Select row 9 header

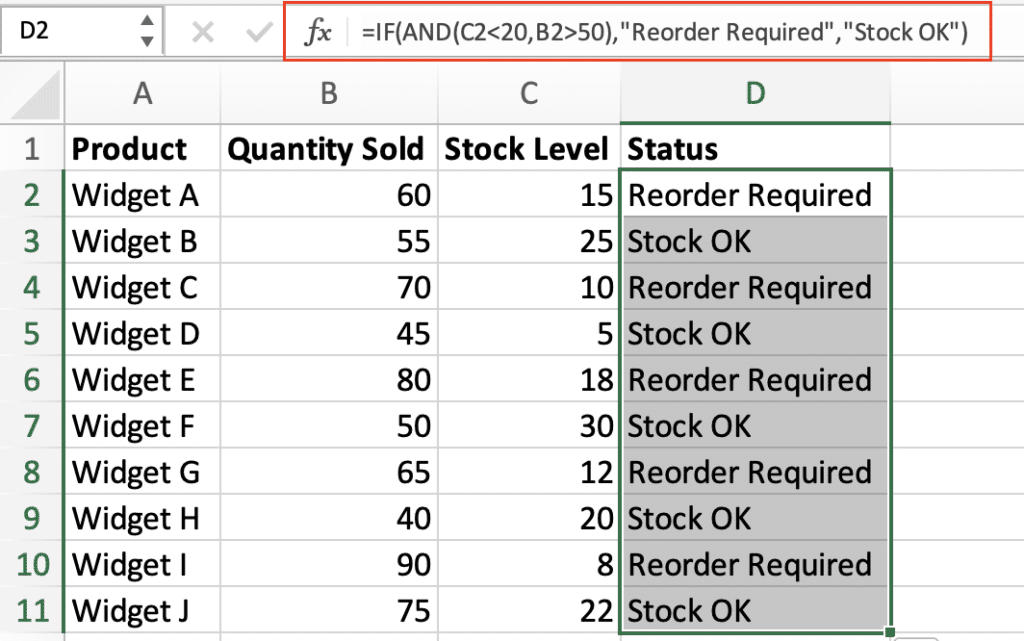tap(31, 518)
